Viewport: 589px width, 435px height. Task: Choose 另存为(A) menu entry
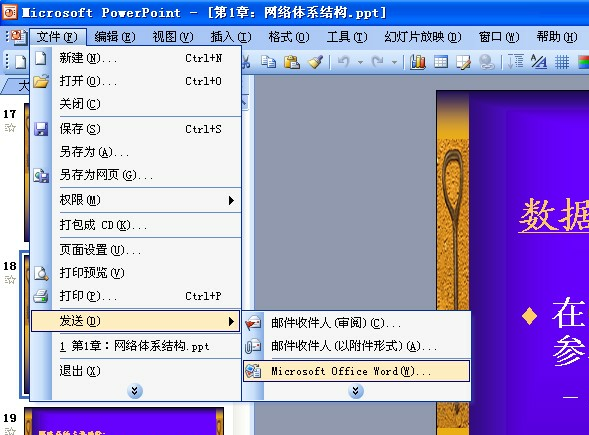pyautogui.click(x=135, y=152)
